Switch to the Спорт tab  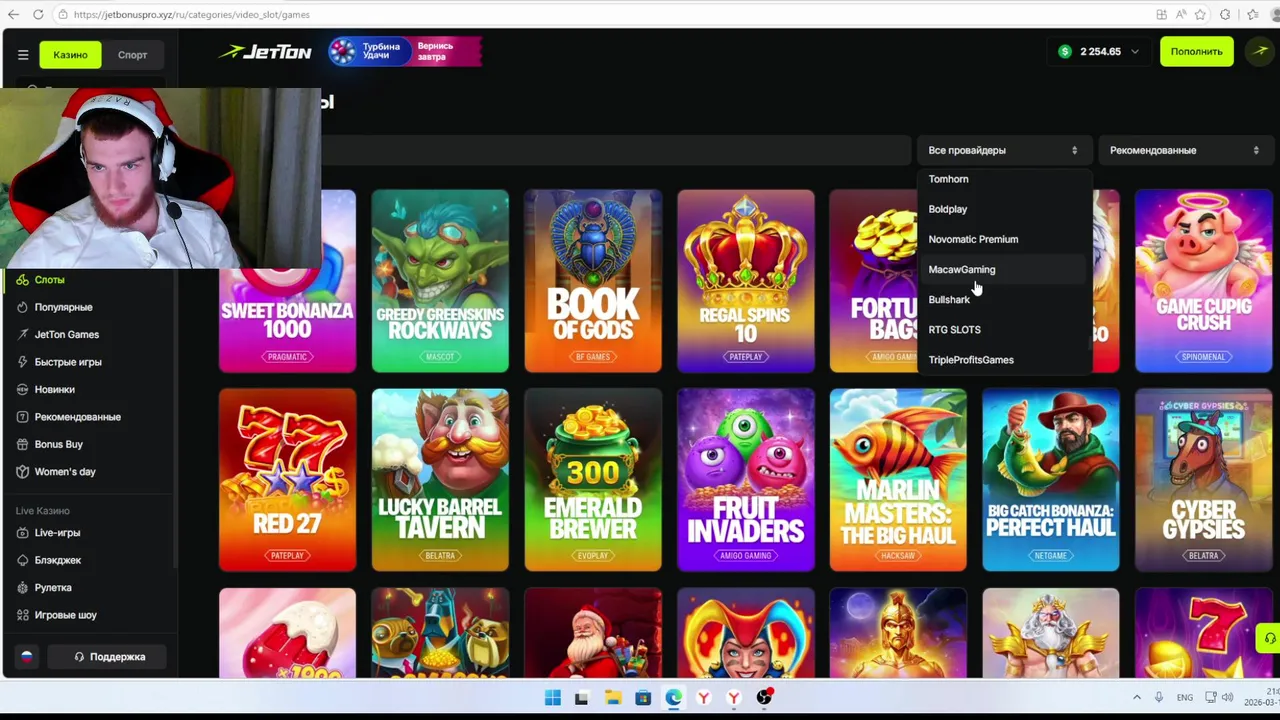pos(132,55)
